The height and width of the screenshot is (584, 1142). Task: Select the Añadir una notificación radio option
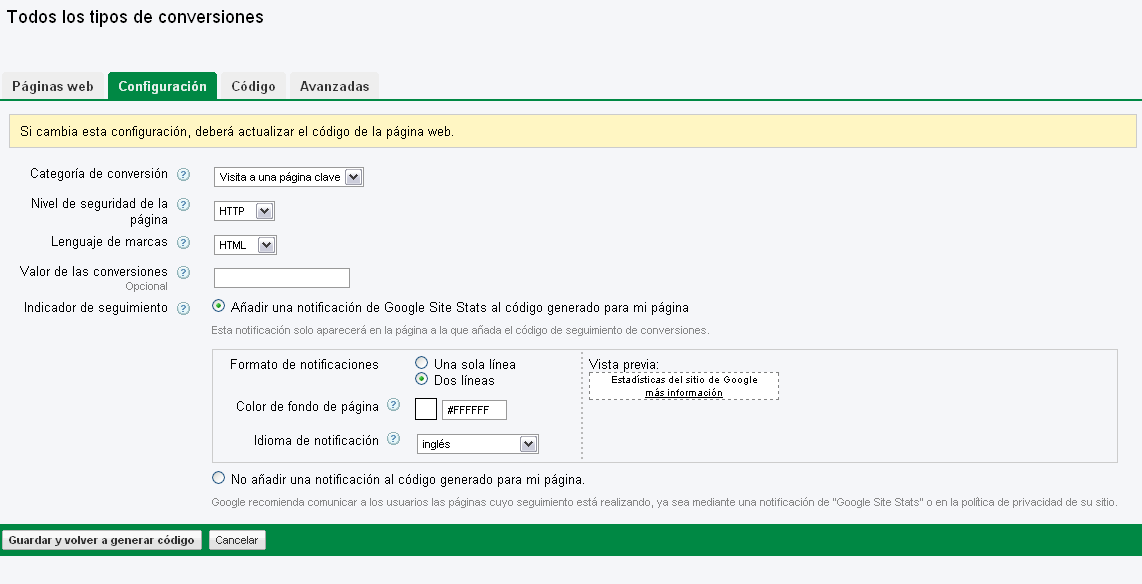click(219, 307)
